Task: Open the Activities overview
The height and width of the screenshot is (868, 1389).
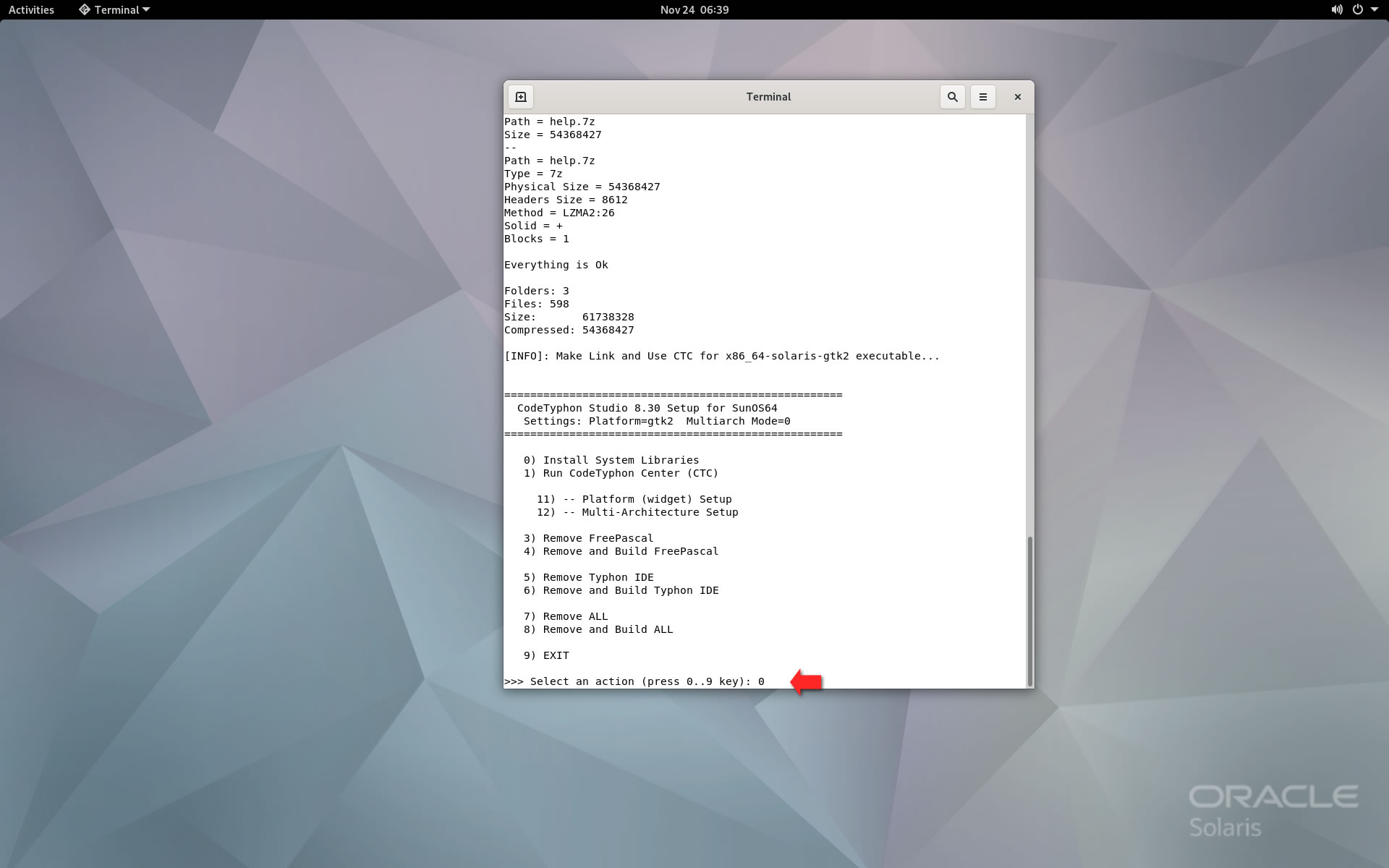Action: (x=31, y=9)
